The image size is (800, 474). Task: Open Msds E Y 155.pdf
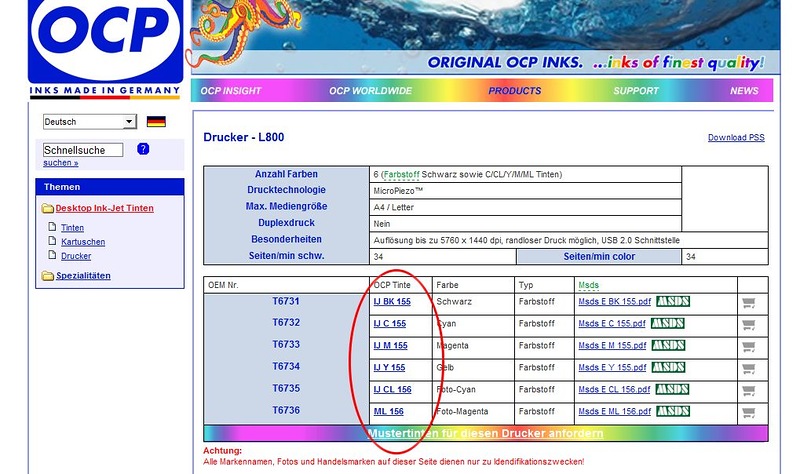pos(612,367)
